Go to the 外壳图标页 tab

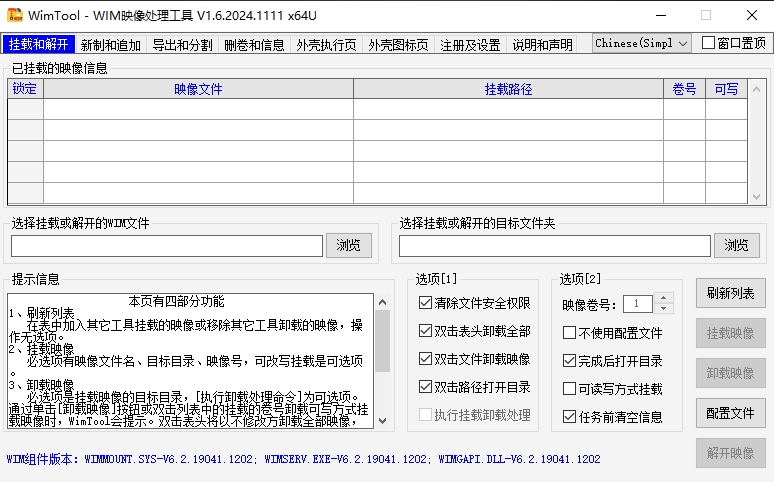398,45
